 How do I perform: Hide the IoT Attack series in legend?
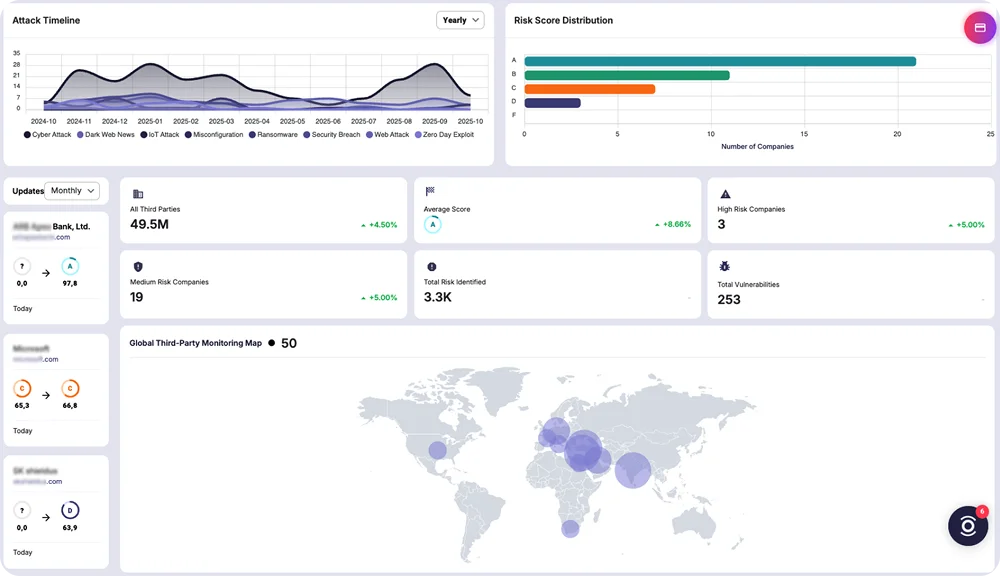click(x=160, y=135)
